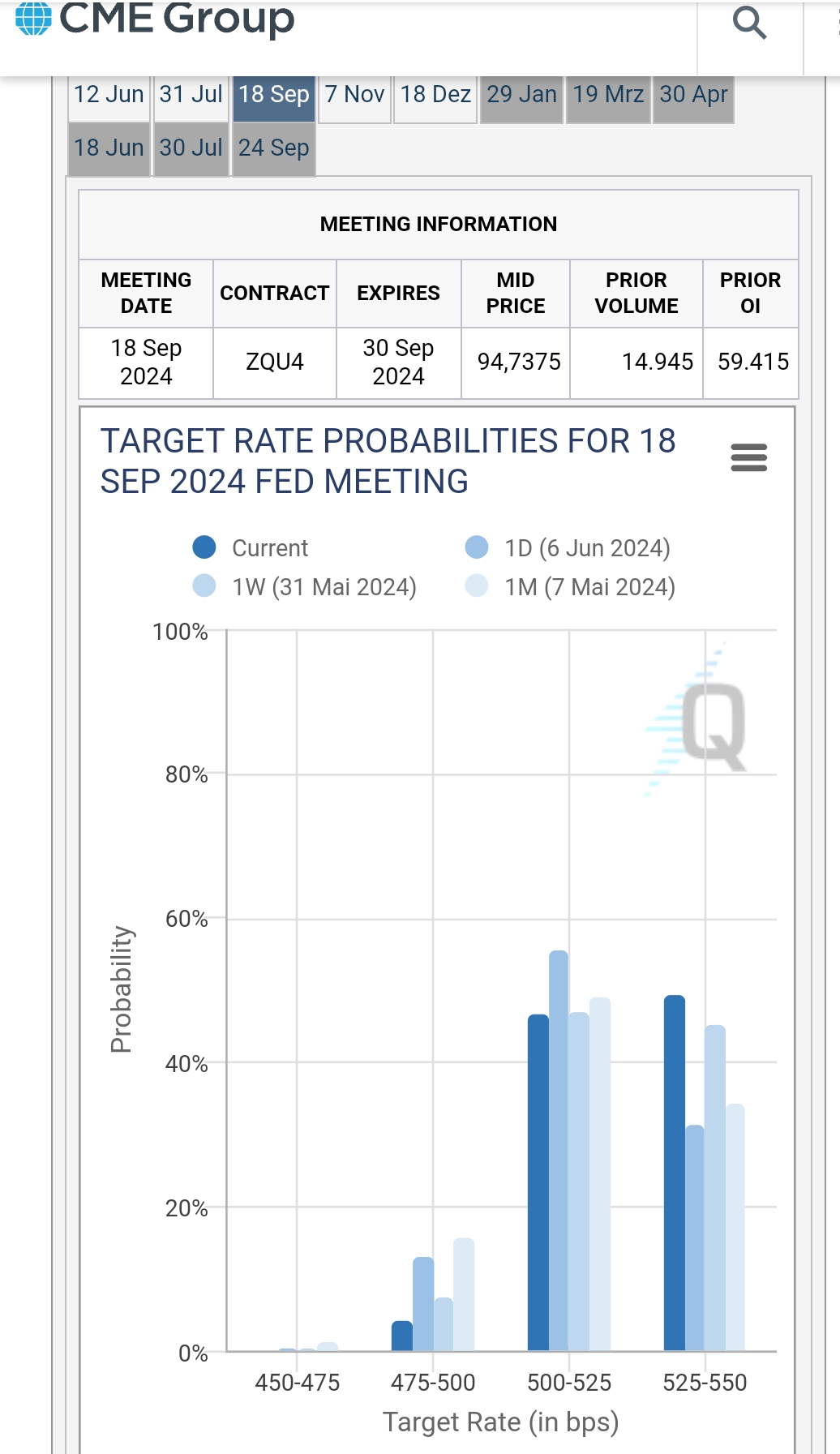Switch to the 31 Jul meeting tab
The height and width of the screenshot is (1454, 840).
click(191, 95)
